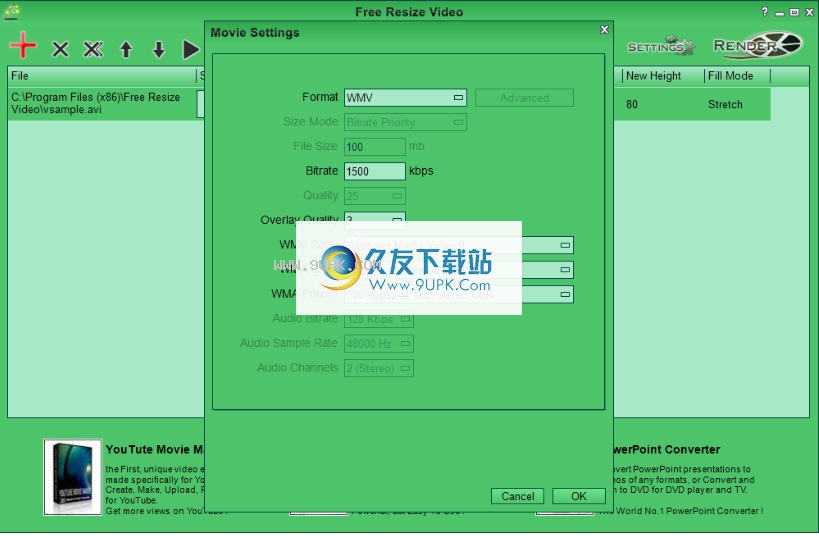Open the Quality 25 dropdown
819x536 pixels.
coord(375,196)
